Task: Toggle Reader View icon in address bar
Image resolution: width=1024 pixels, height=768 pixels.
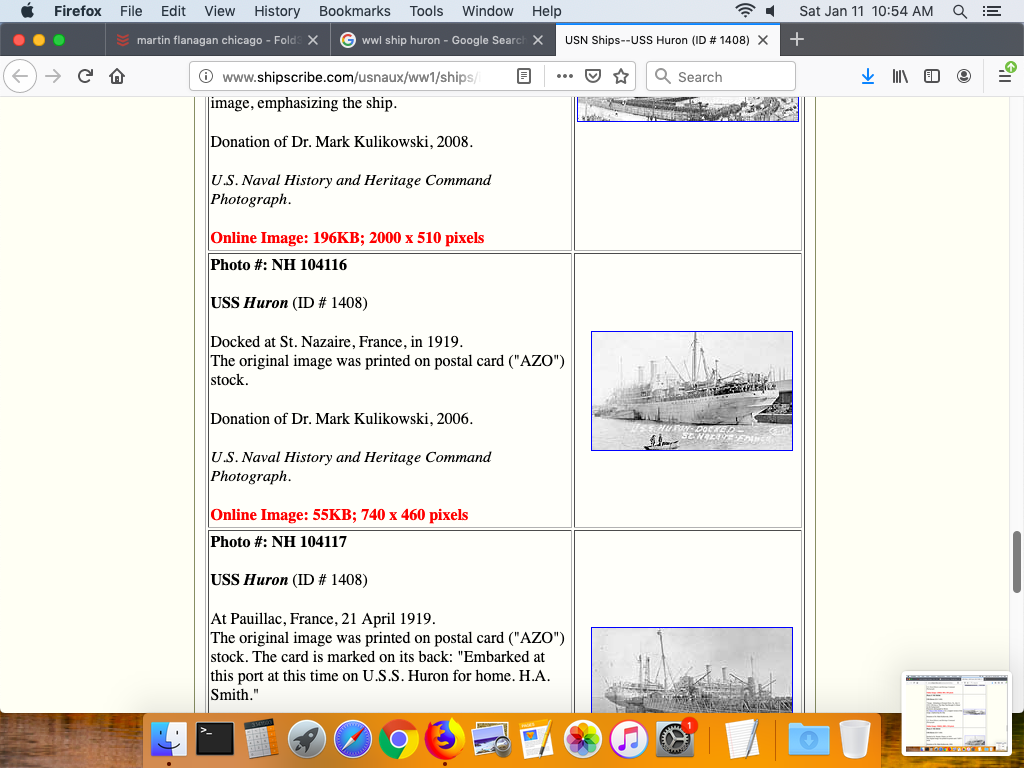Action: coord(524,77)
